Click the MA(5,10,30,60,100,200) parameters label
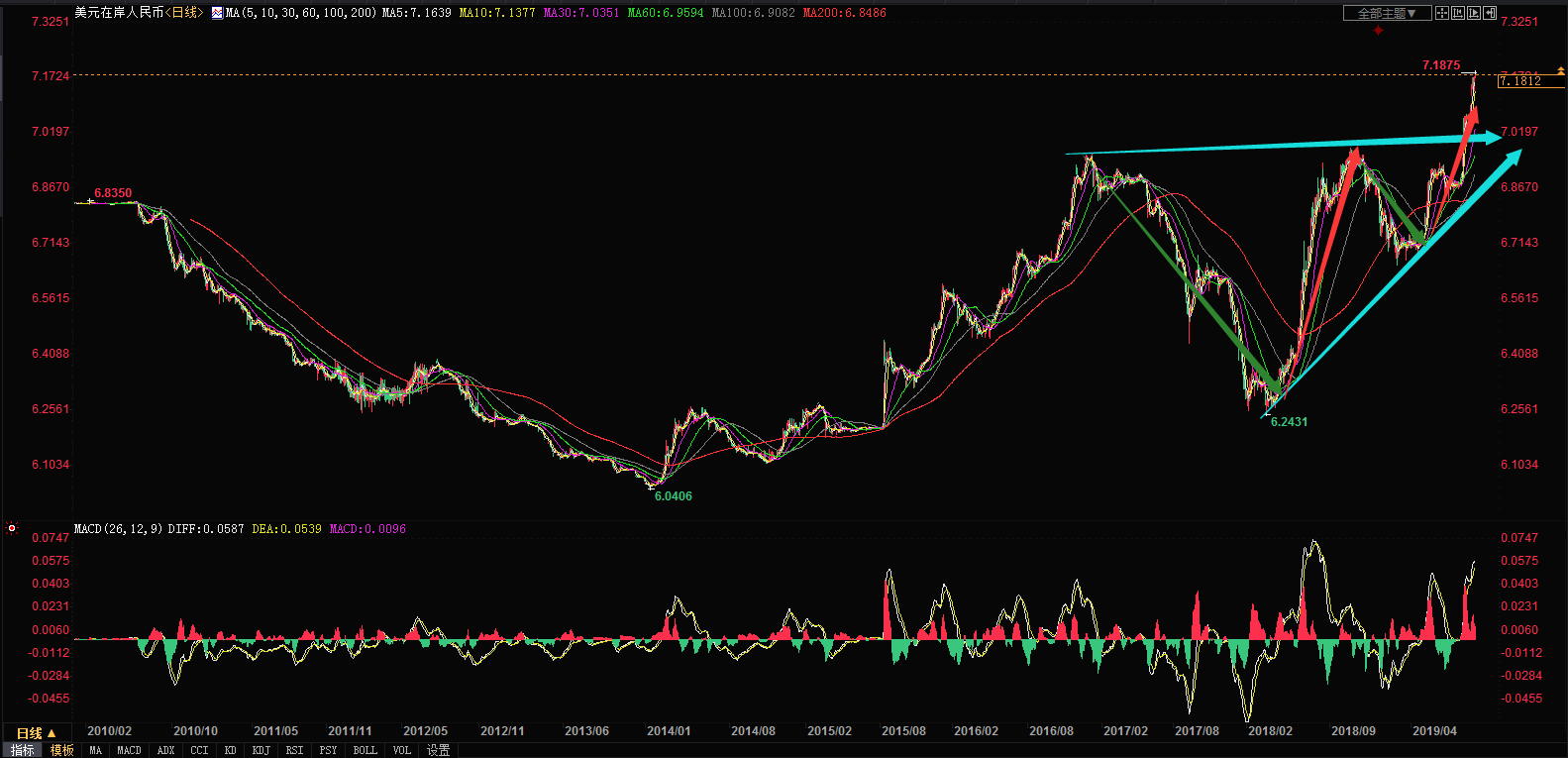The image size is (1568, 758). click(301, 13)
